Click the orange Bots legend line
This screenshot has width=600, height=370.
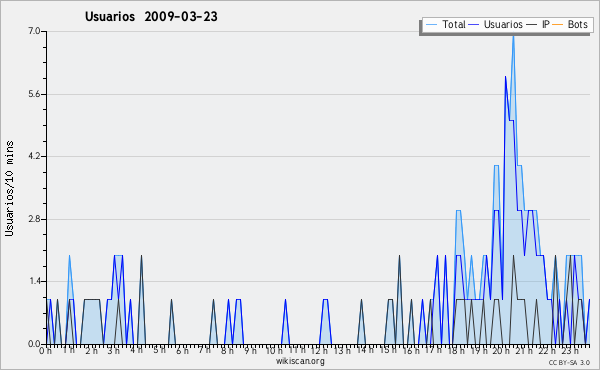pos(558,25)
